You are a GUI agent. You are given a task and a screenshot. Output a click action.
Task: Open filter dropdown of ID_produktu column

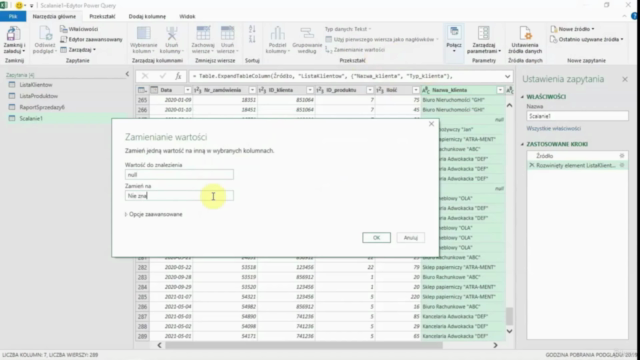(x=370, y=90)
